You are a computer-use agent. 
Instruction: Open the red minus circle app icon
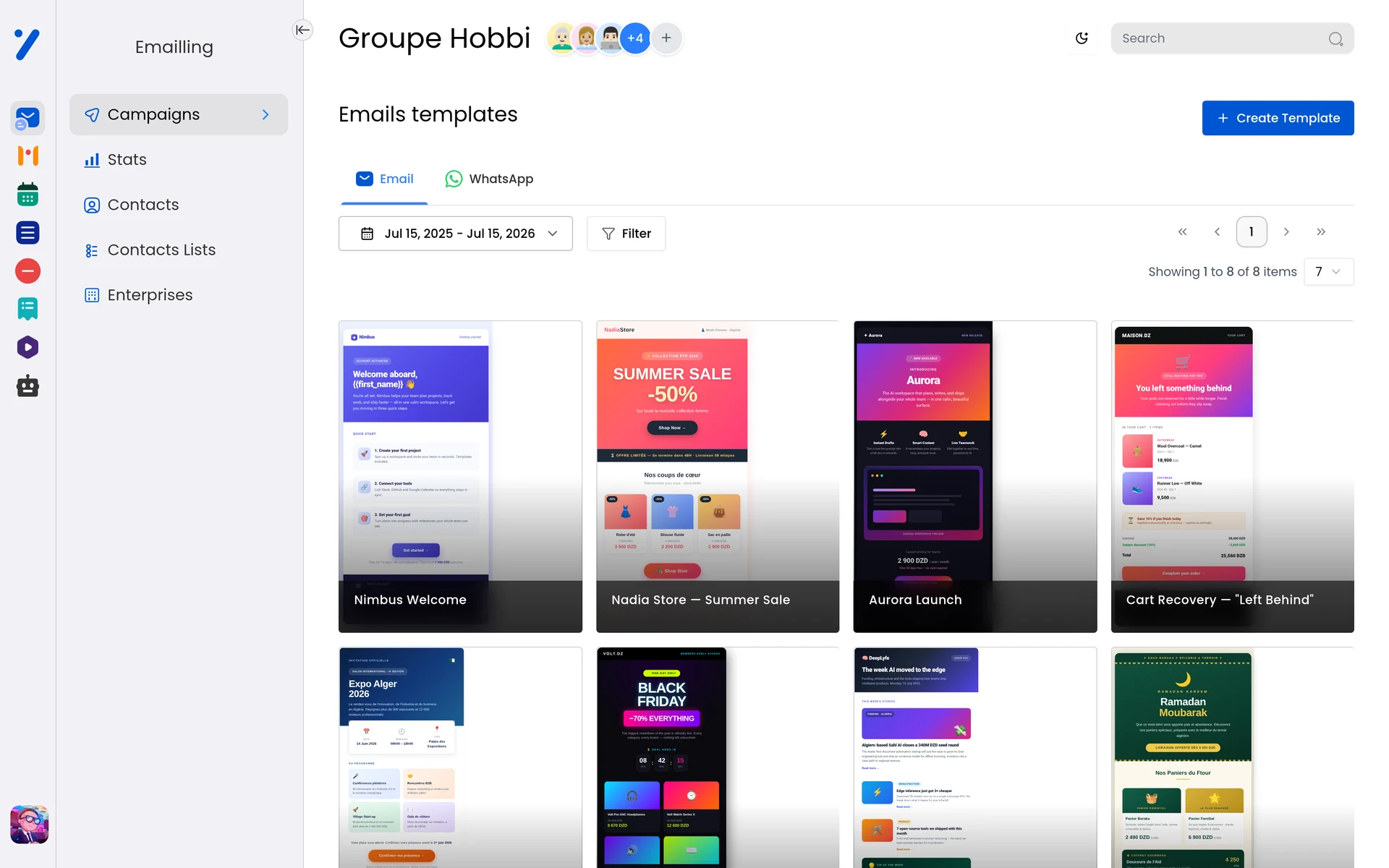(x=27, y=271)
